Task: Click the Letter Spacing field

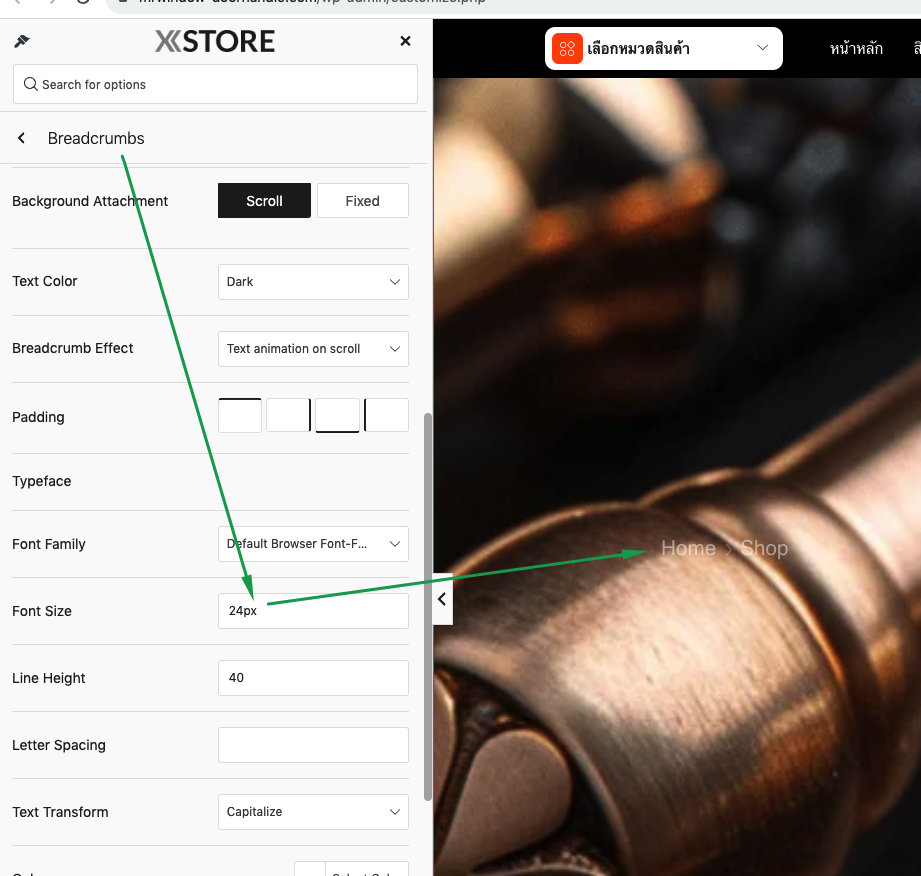Action: [x=313, y=744]
